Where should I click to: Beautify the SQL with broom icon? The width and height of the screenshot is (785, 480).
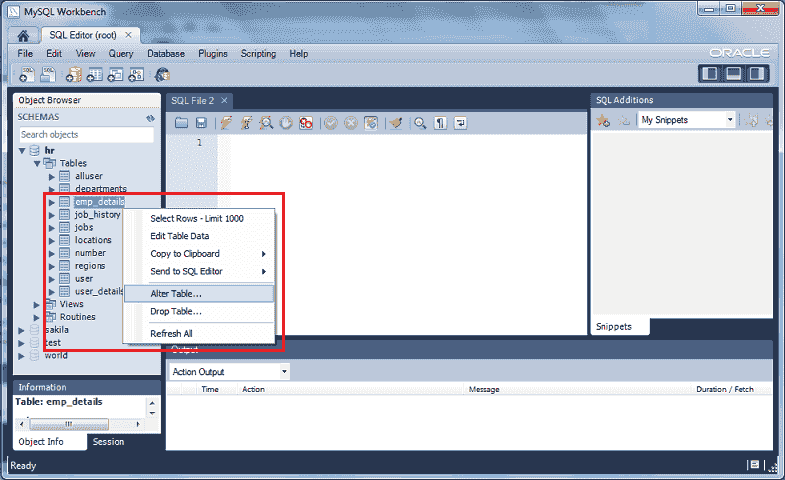point(396,123)
